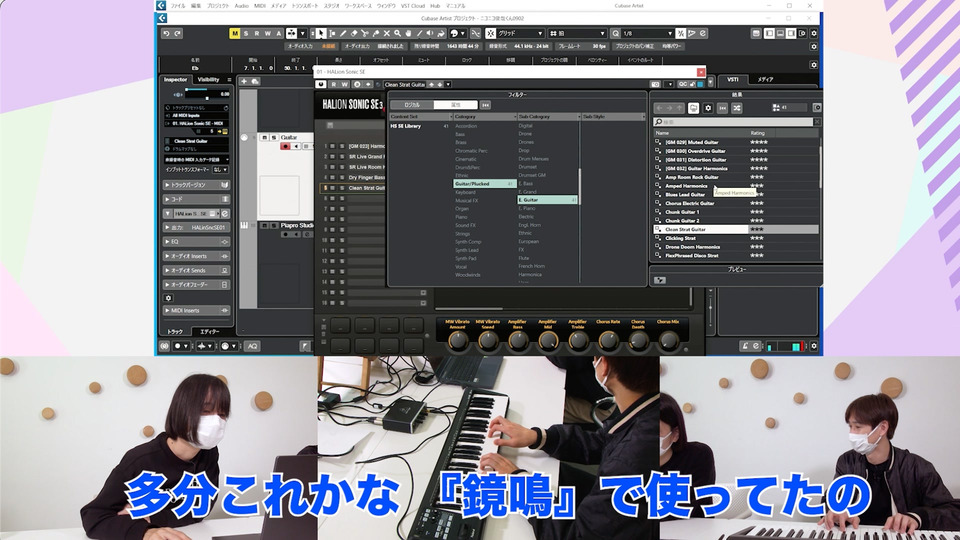The height and width of the screenshot is (540, 960).
Task: Open the grid type 拍 dropdown
Action: click(577, 33)
